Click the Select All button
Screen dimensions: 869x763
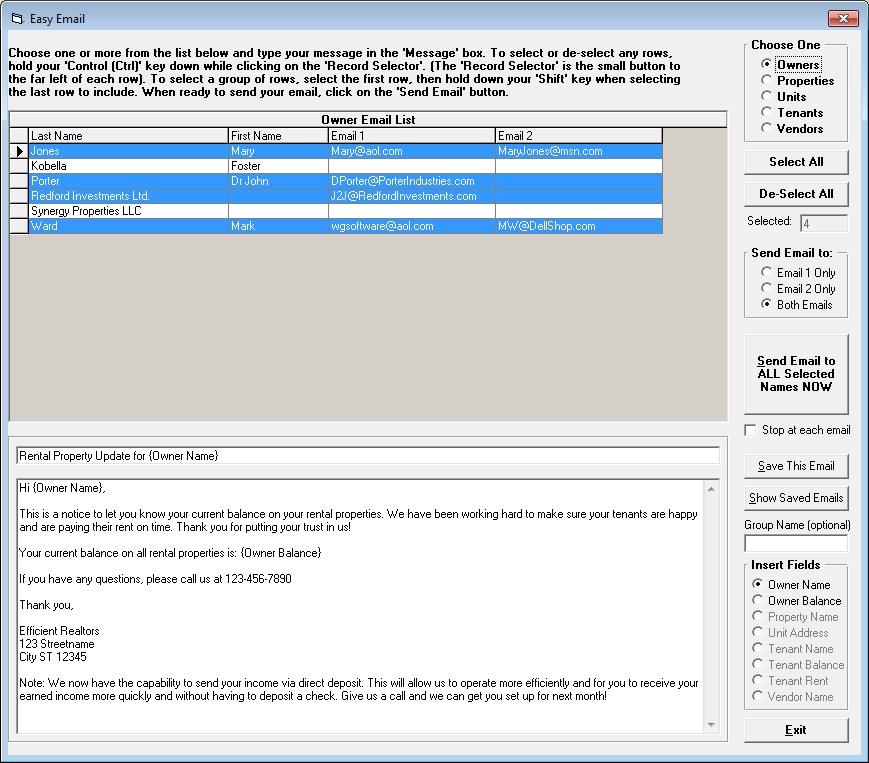(795, 162)
